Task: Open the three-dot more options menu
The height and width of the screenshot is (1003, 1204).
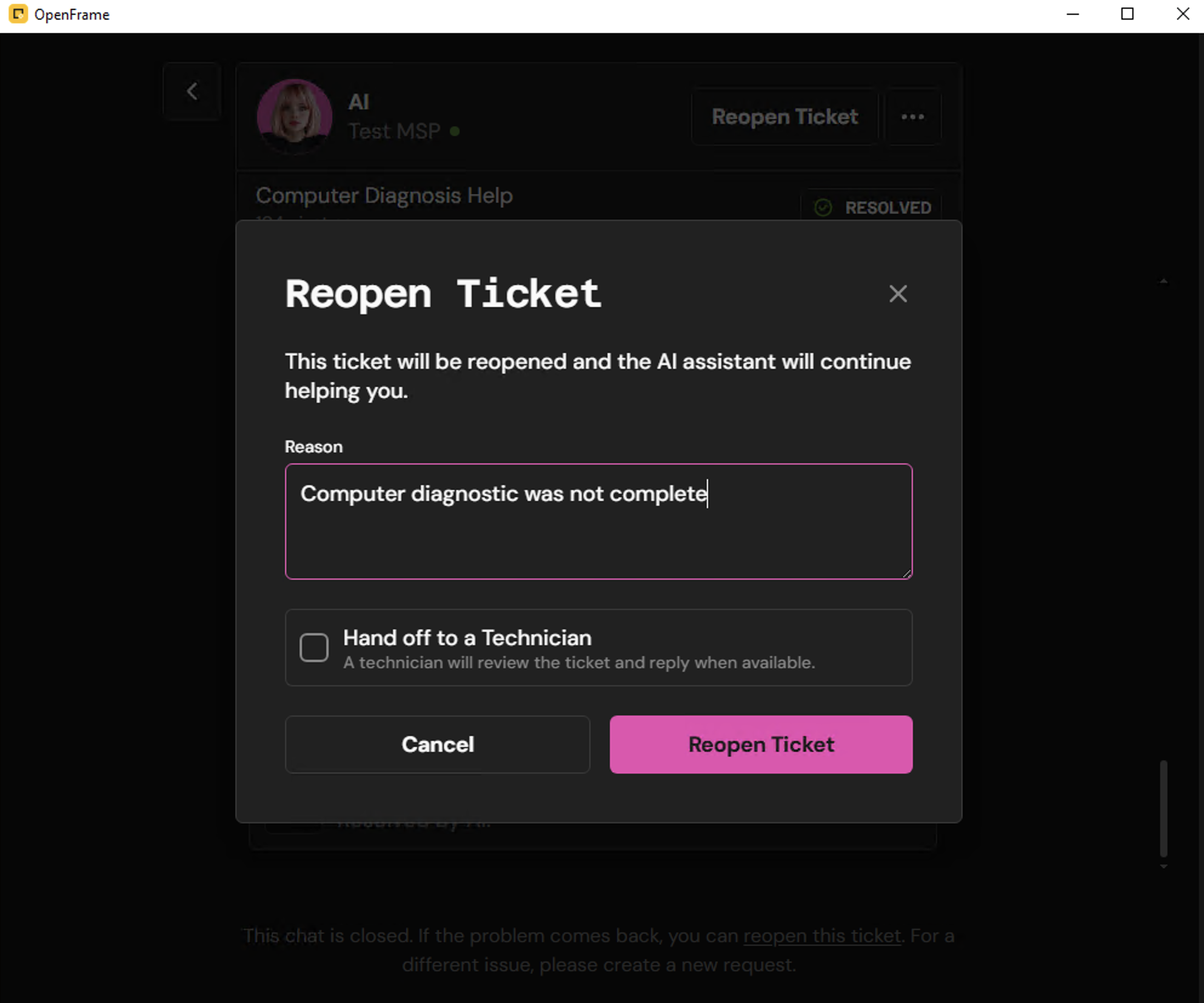Action: pyautogui.click(x=913, y=117)
